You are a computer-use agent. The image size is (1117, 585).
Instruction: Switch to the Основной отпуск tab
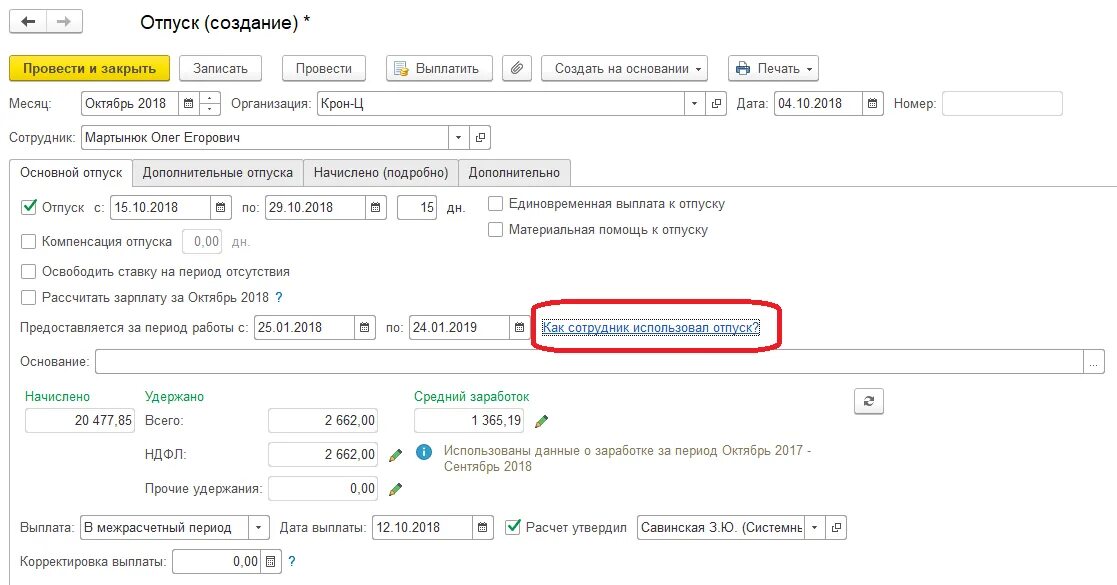tap(71, 172)
